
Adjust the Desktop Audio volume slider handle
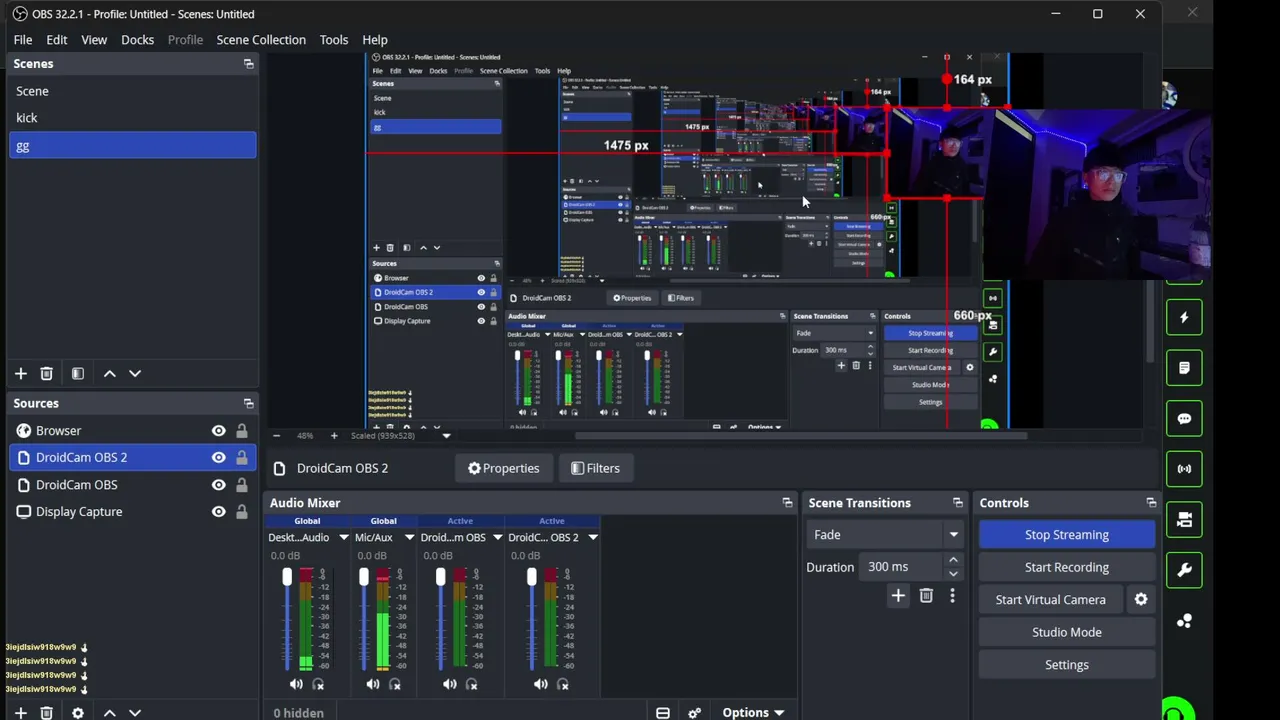click(x=287, y=577)
